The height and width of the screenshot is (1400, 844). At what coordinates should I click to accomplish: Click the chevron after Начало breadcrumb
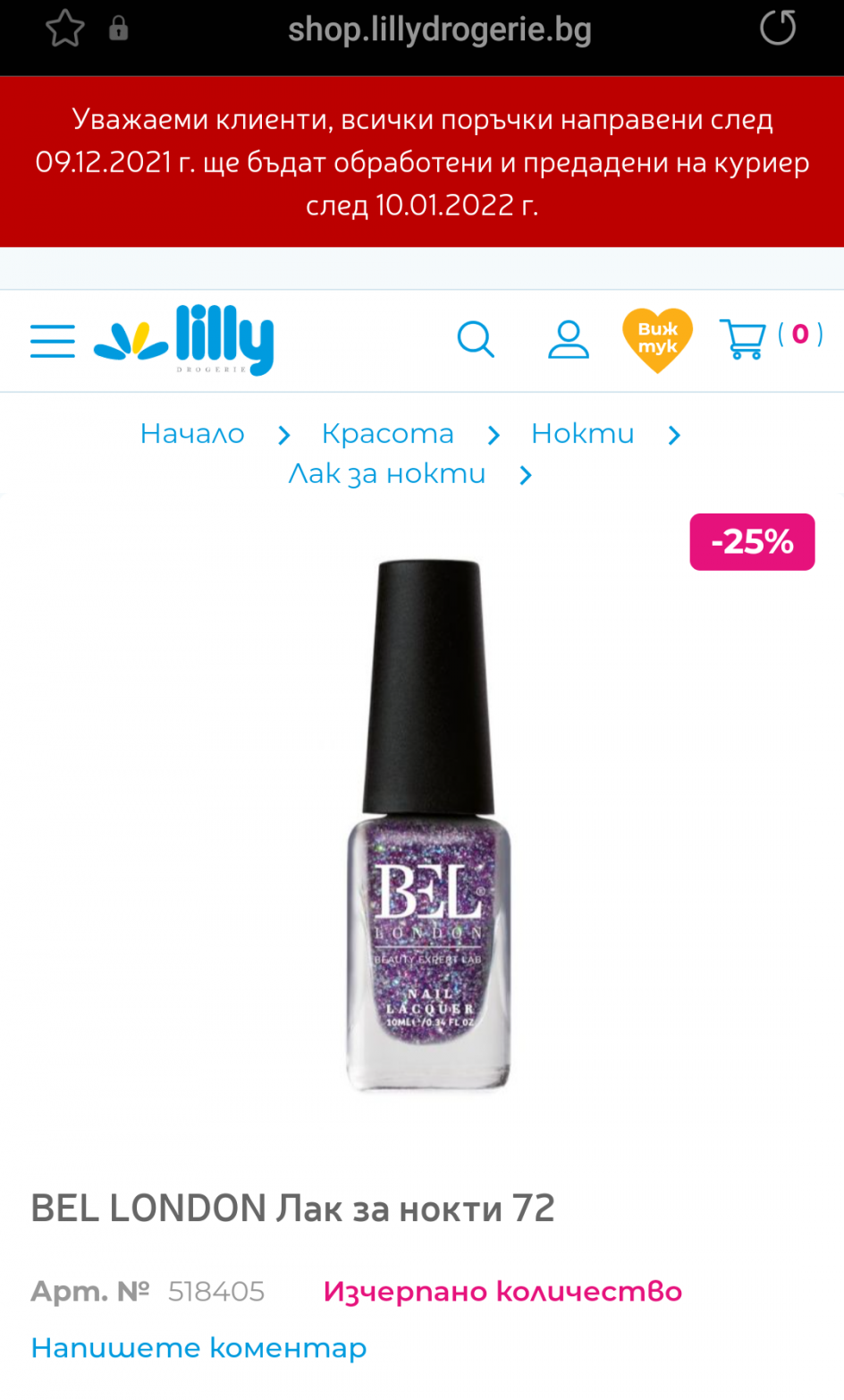[284, 436]
